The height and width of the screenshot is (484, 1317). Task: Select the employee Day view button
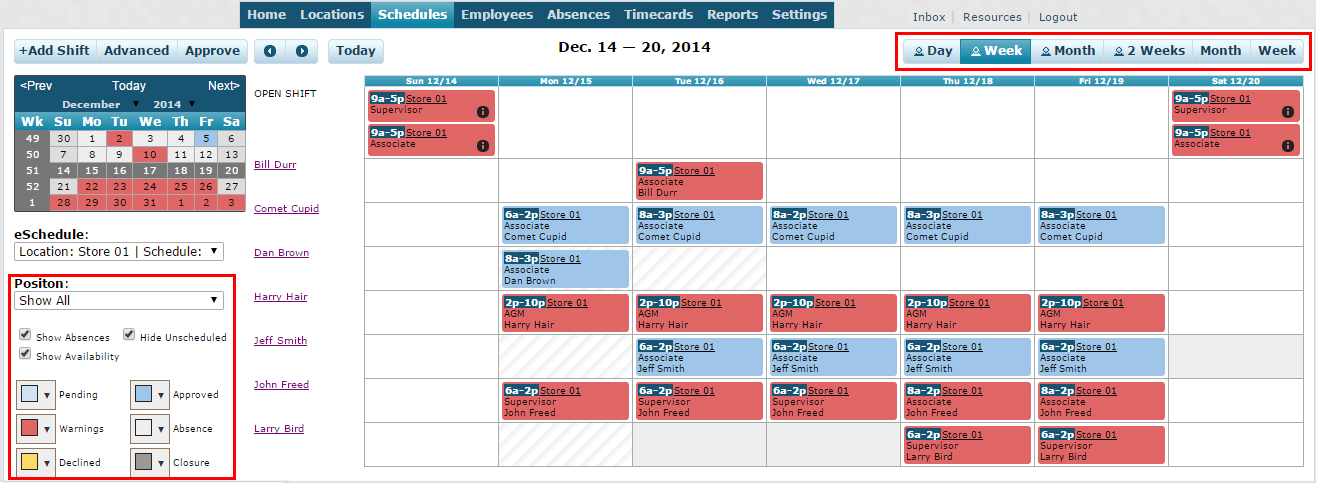(x=932, y=51)
